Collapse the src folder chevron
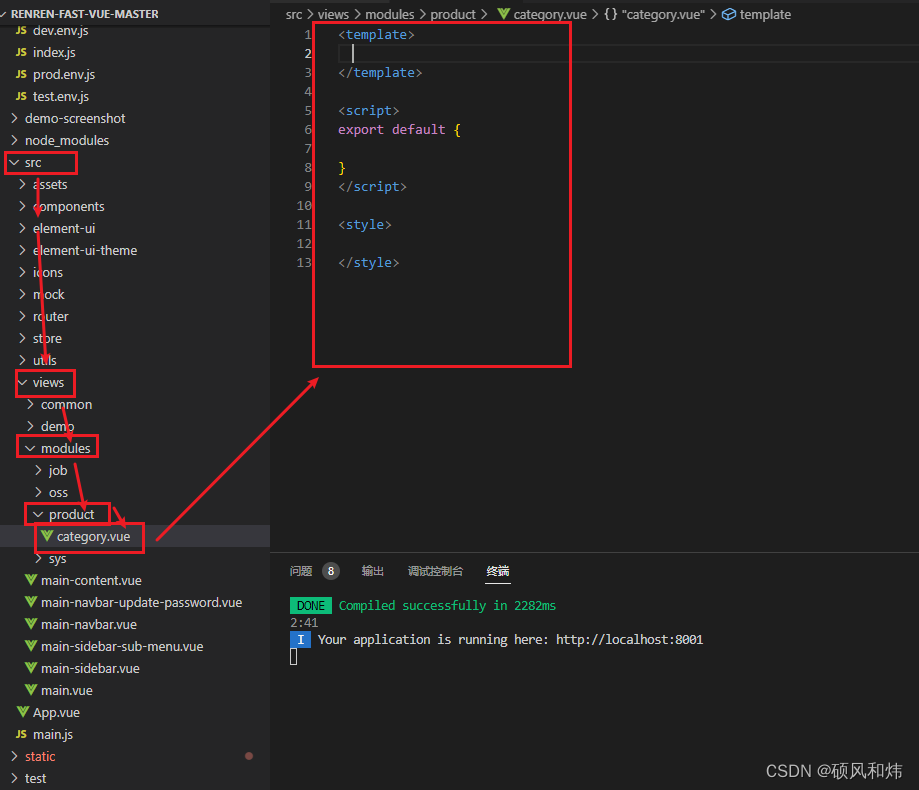The width and height of the screenshot is (919, 790). point(15,162)
